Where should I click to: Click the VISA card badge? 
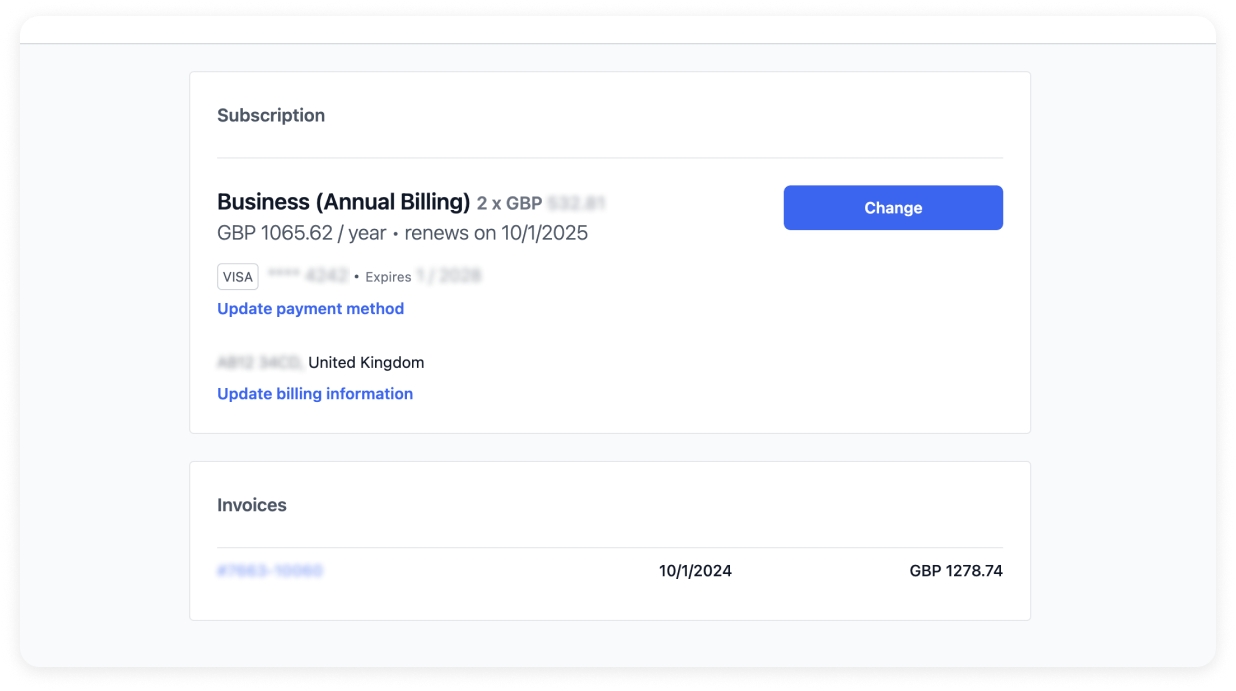[x=238, y=277]
